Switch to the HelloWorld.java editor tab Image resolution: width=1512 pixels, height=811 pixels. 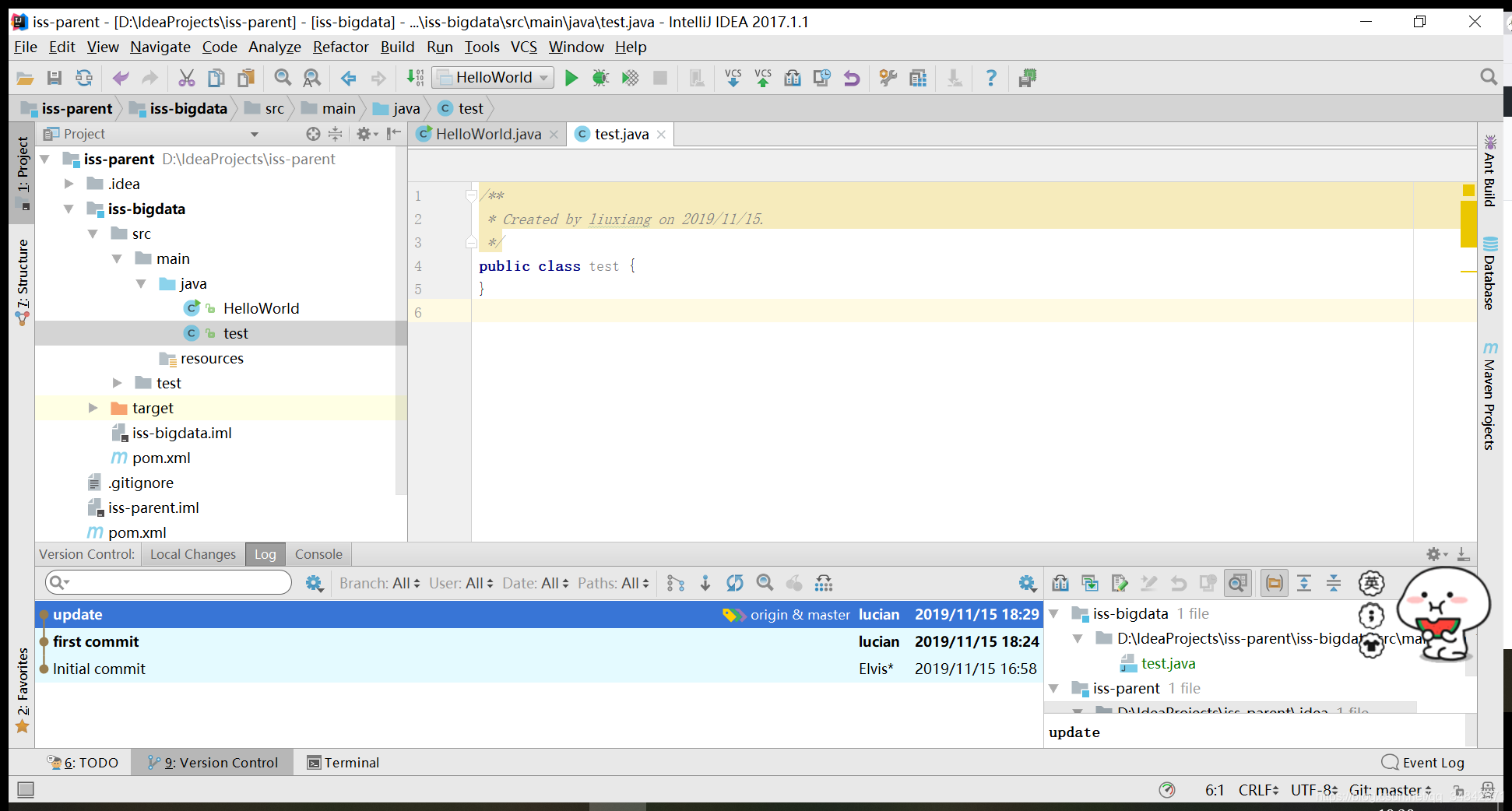coord(488,134)
